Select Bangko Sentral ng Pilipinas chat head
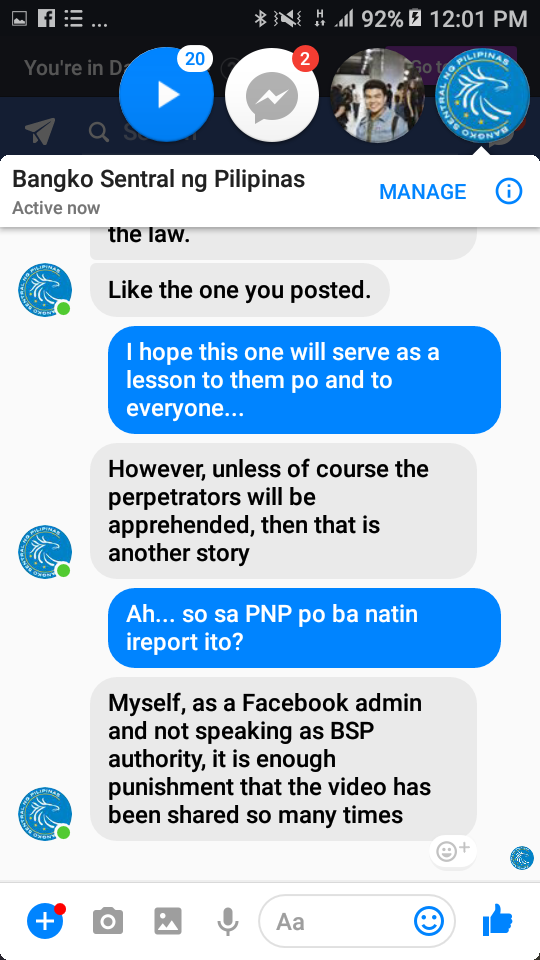The height and width of the screenshot is (960, 540). click(482, 96)
